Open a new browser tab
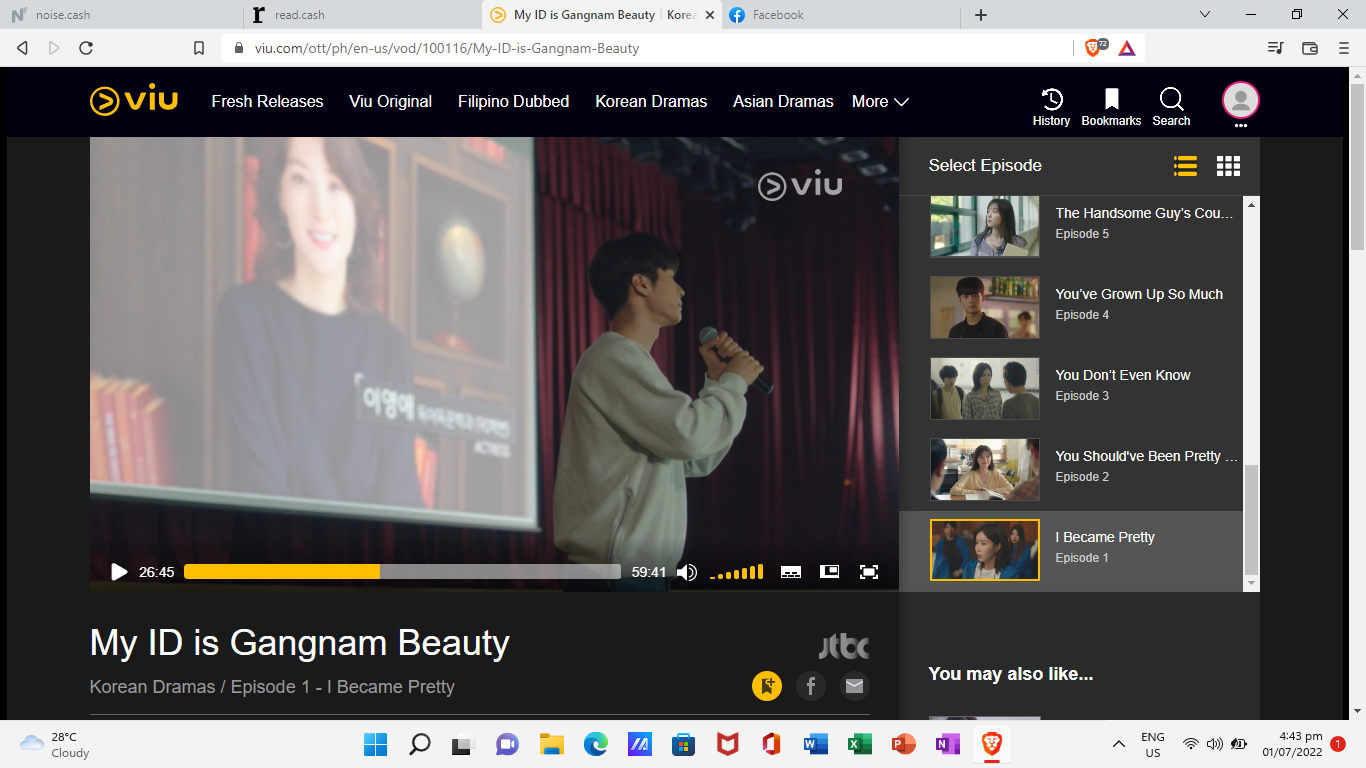Screen dimensions: 1366x768 coord(981,15)
